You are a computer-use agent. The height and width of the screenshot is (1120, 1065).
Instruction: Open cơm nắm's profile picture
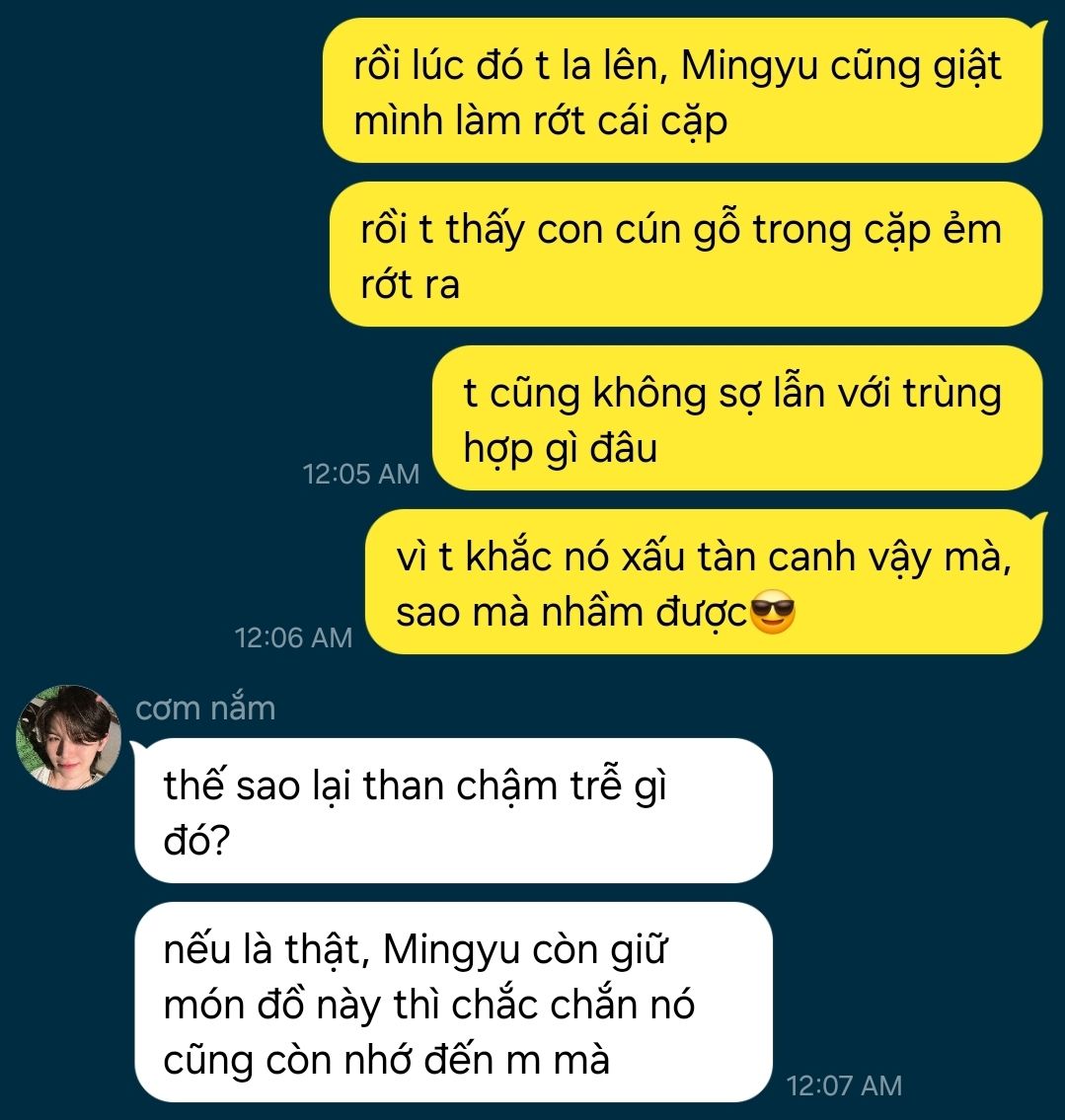[x=68, y=737]
